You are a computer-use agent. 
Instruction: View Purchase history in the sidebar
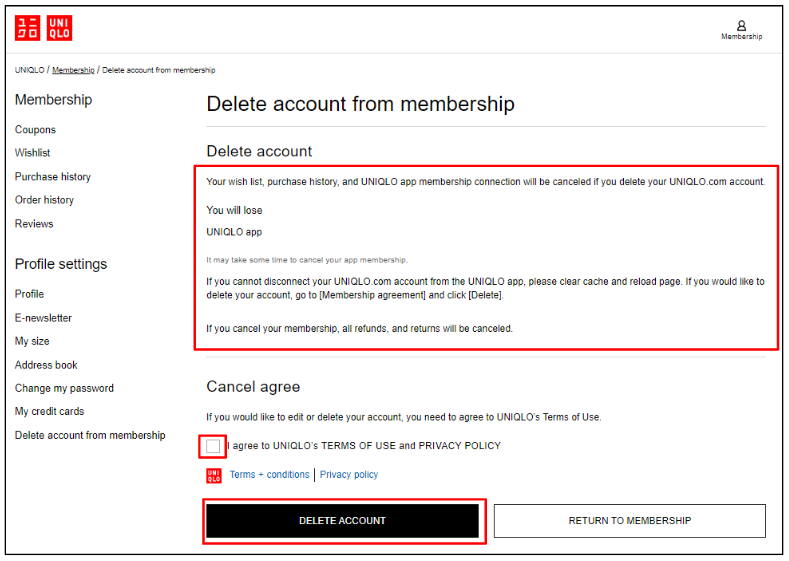coord(52,177)
